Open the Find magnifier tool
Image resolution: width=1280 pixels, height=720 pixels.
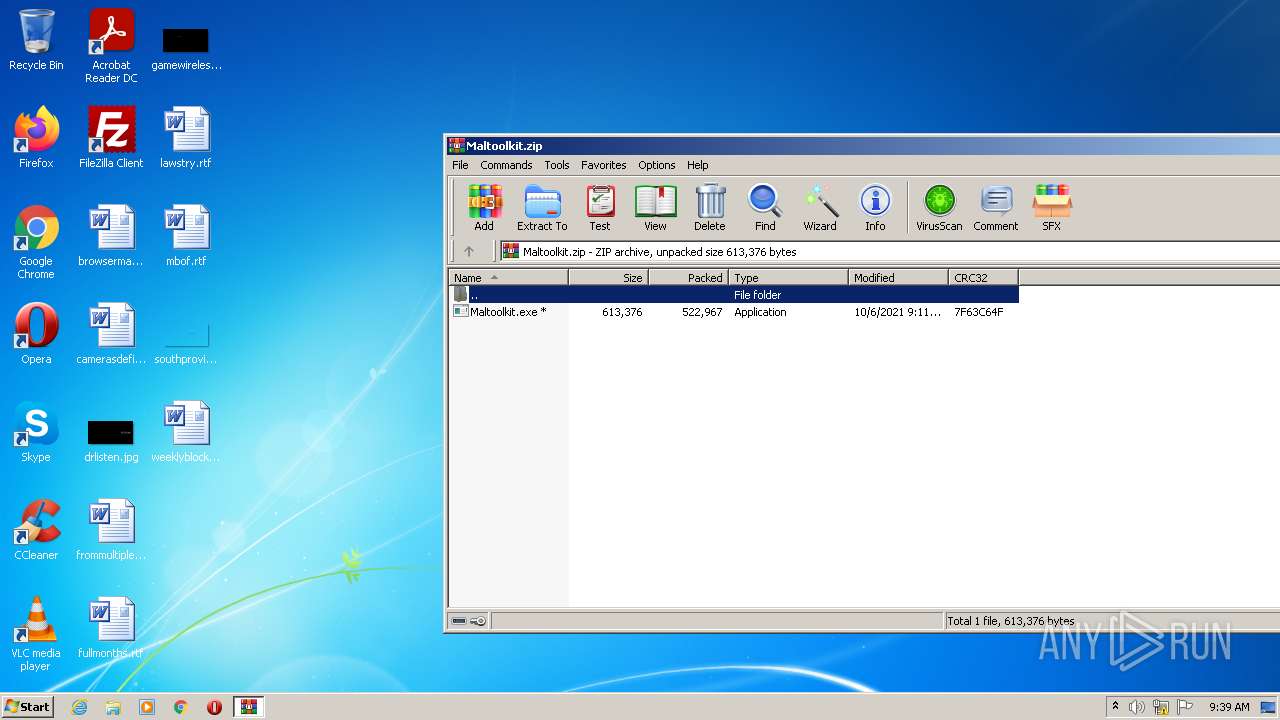click(765, 208)
